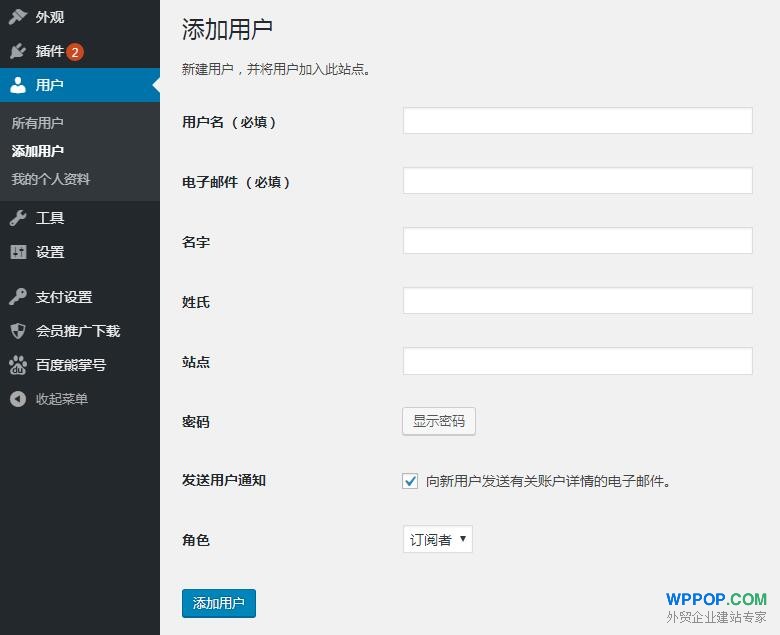
Task: Open 我的个人资料 submenu item
Action: point(51,179)
